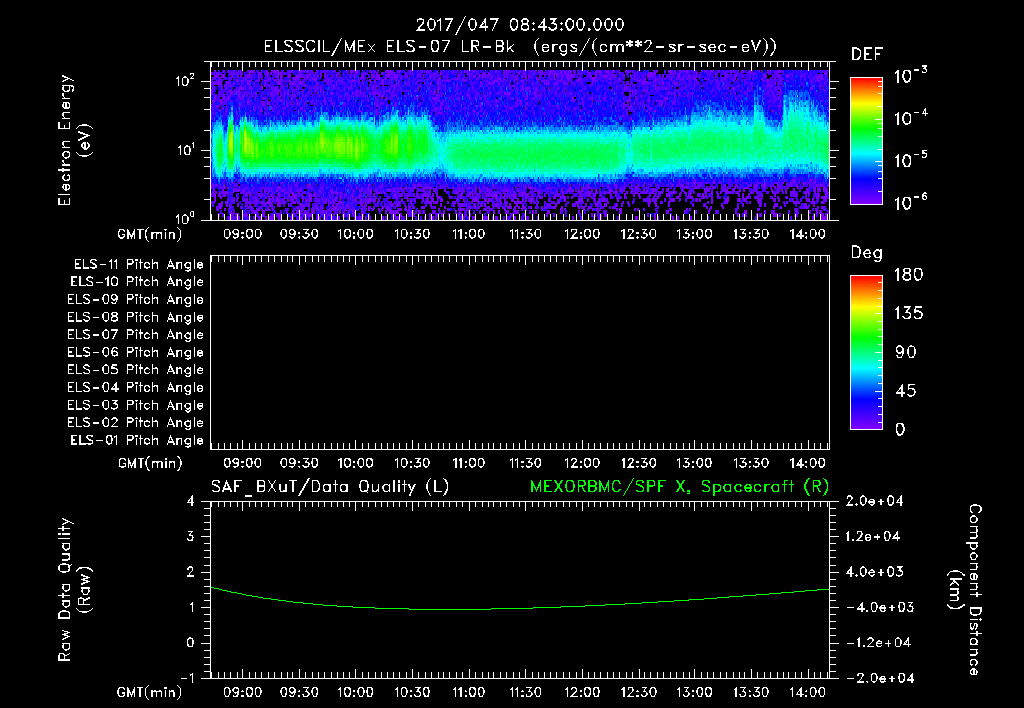The image size is (1024, 708).
Task: Click the 10^-3 DEF scale label
Action: [x=910, y=76]
